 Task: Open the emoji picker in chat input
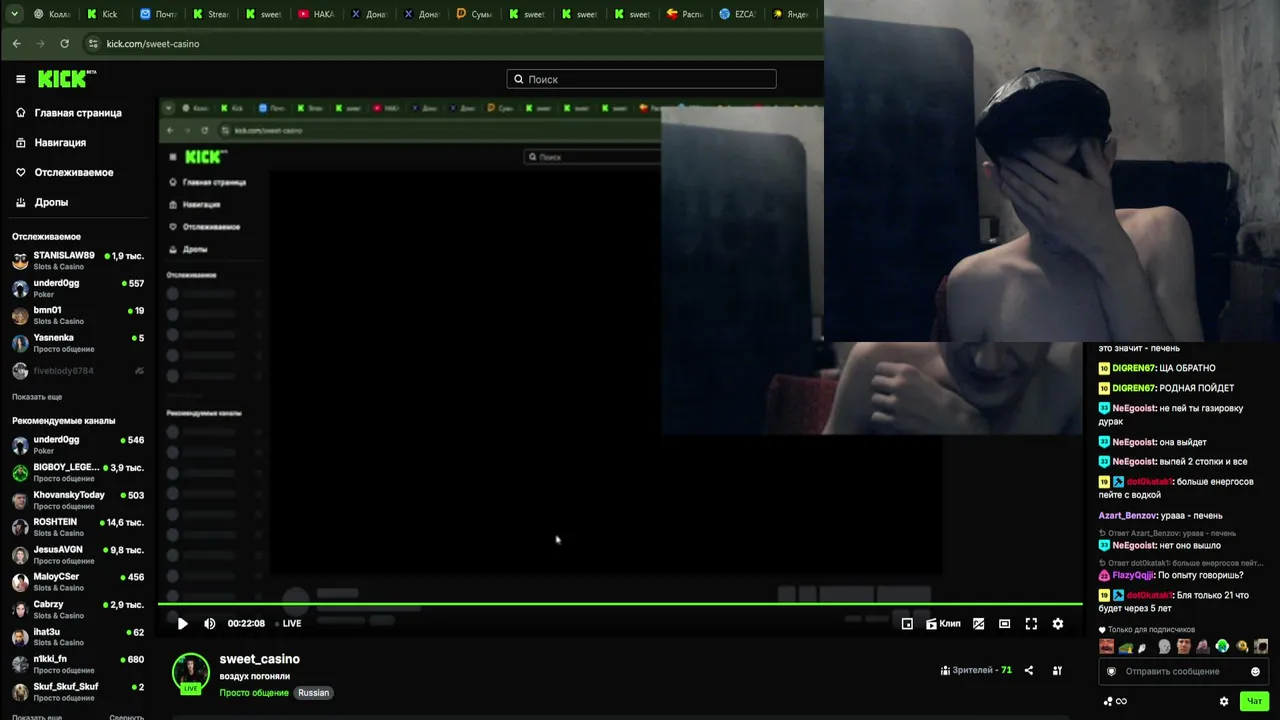coord(1256,671)
